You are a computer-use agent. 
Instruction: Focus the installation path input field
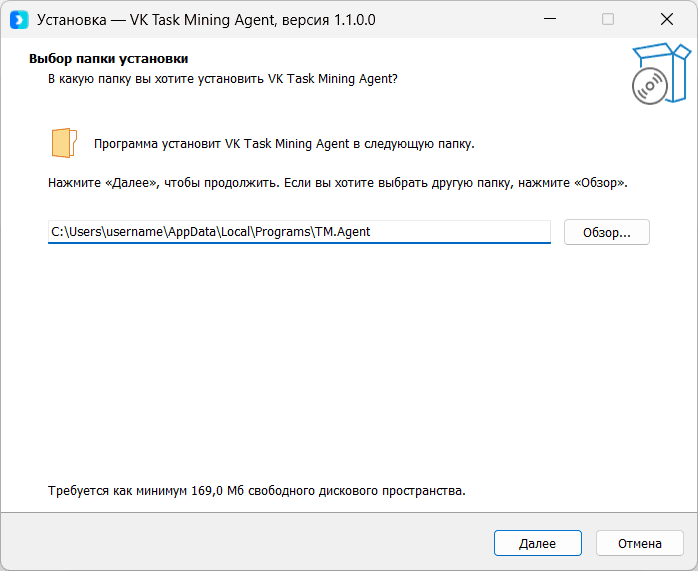click(300, 232)
